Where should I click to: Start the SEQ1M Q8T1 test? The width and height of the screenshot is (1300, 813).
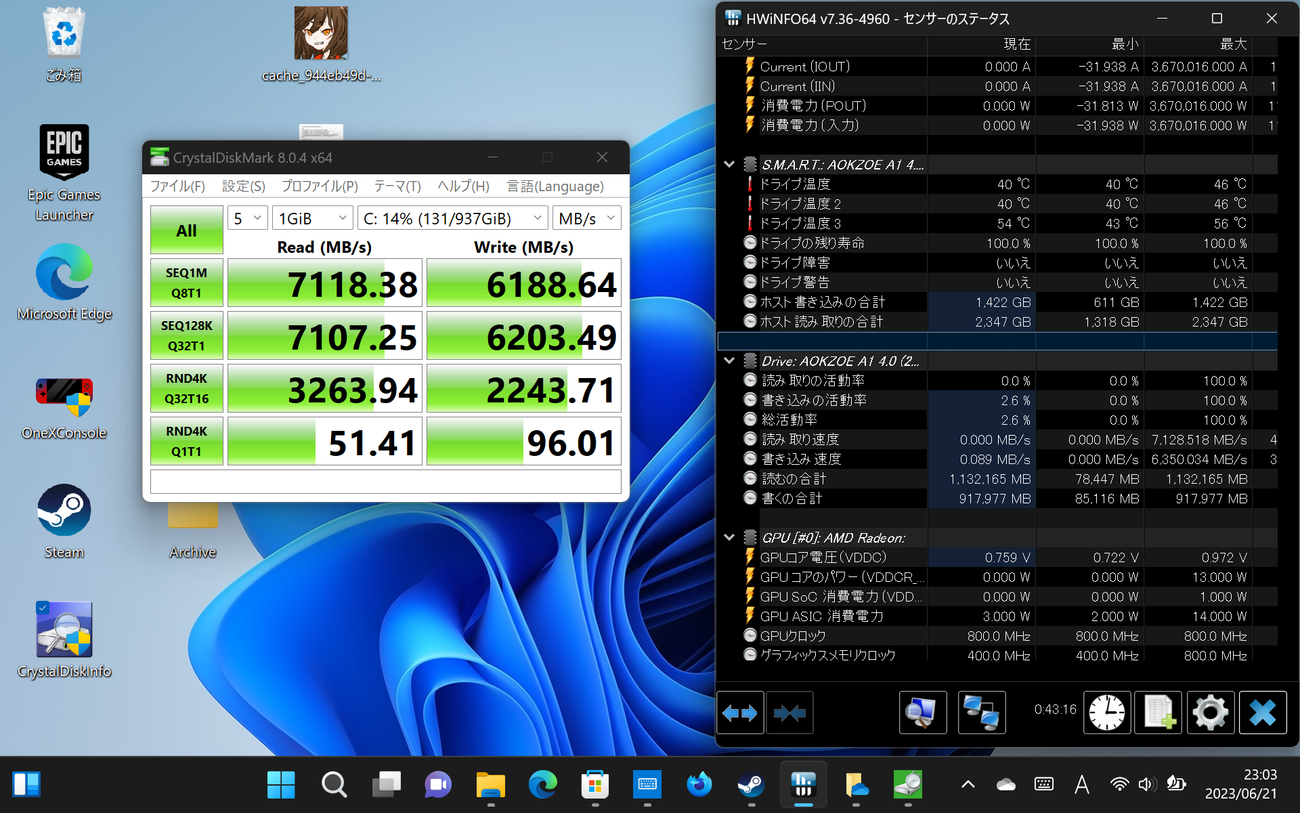point(186,283)
